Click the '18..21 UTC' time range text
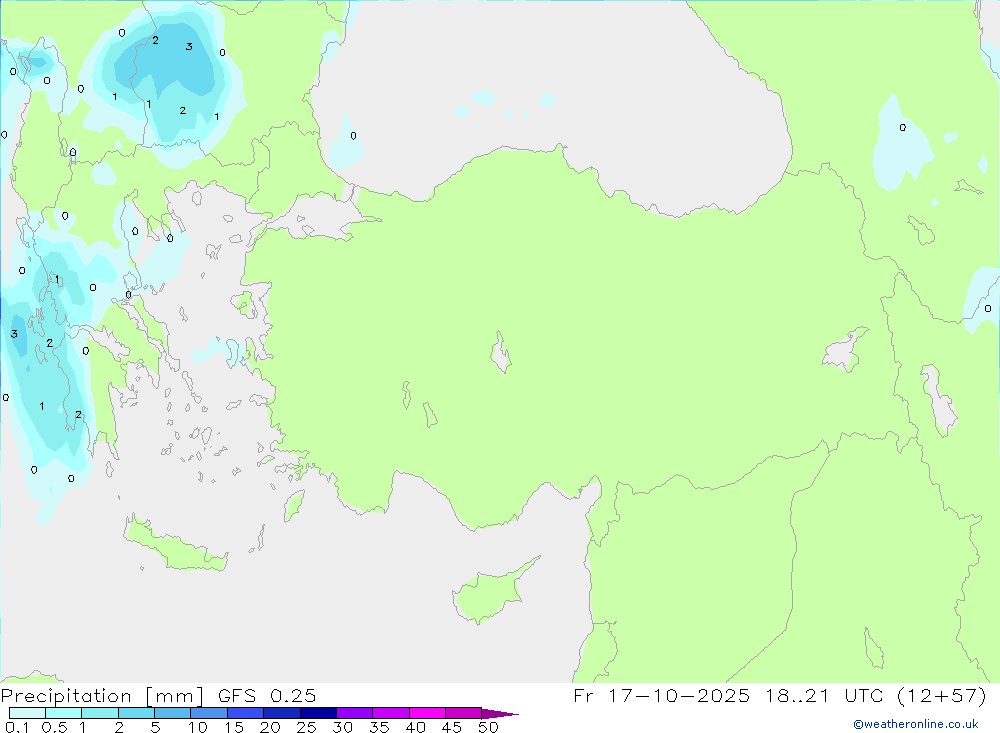Screen dimensions: 1000x733 click(x=824, y=695)
